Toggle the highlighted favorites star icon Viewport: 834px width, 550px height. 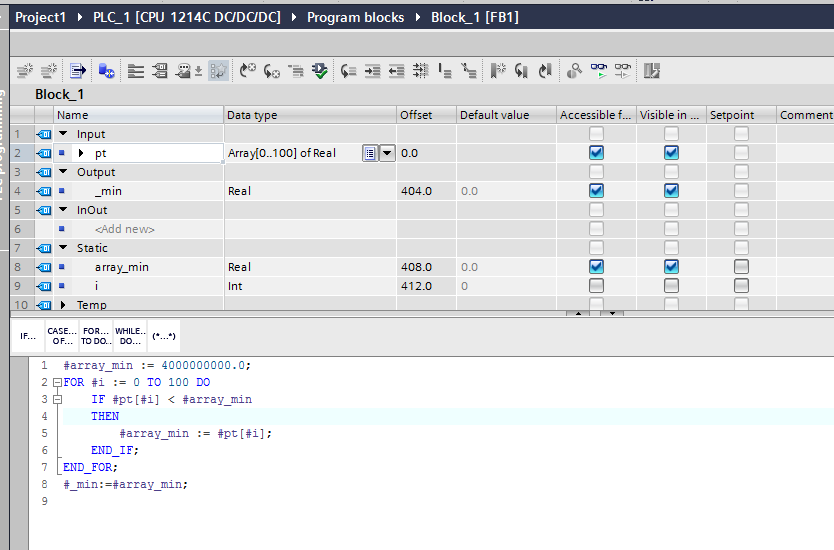[218, 71]
